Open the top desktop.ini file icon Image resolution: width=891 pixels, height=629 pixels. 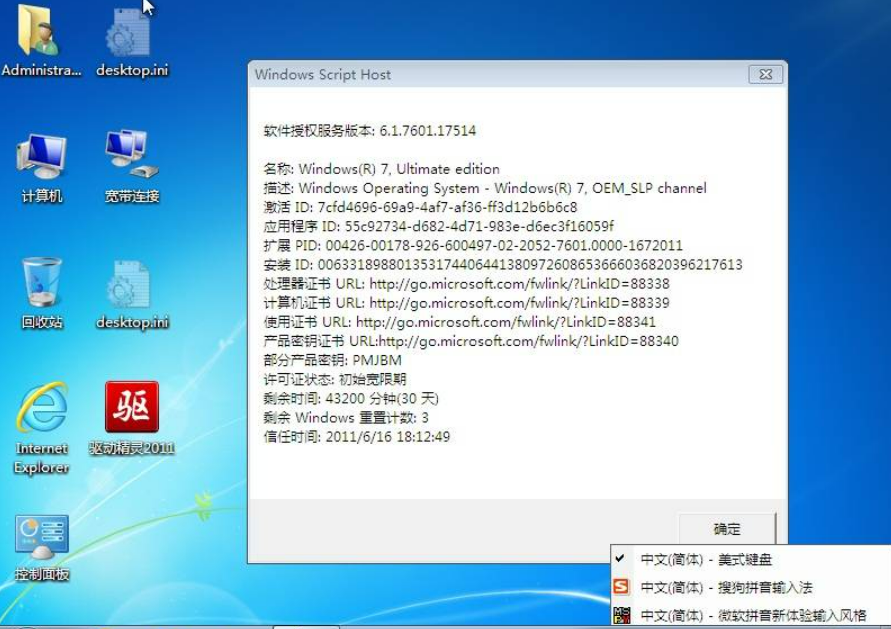click(131, 41)
